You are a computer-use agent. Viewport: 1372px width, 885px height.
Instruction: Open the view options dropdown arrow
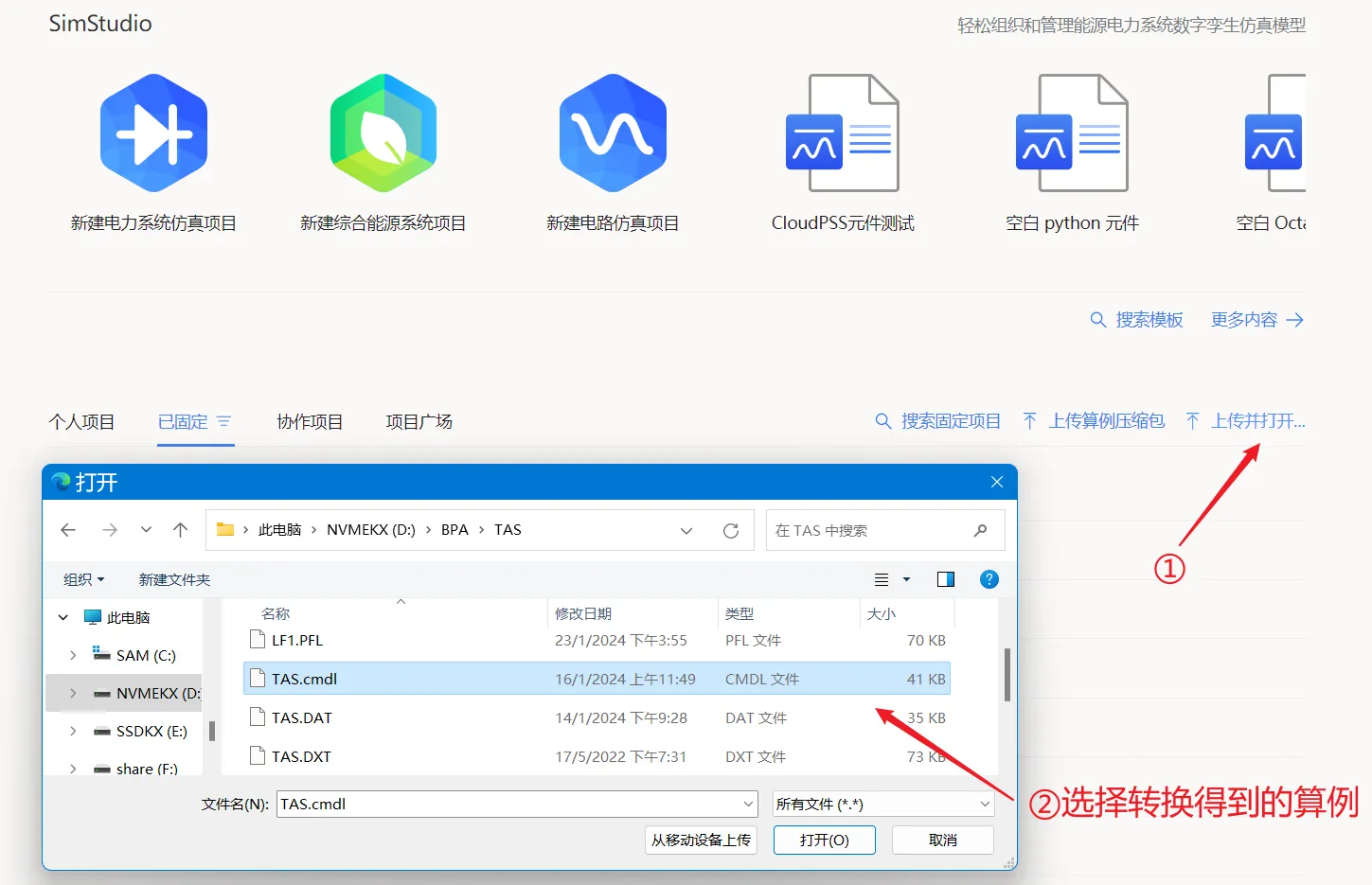906,579
